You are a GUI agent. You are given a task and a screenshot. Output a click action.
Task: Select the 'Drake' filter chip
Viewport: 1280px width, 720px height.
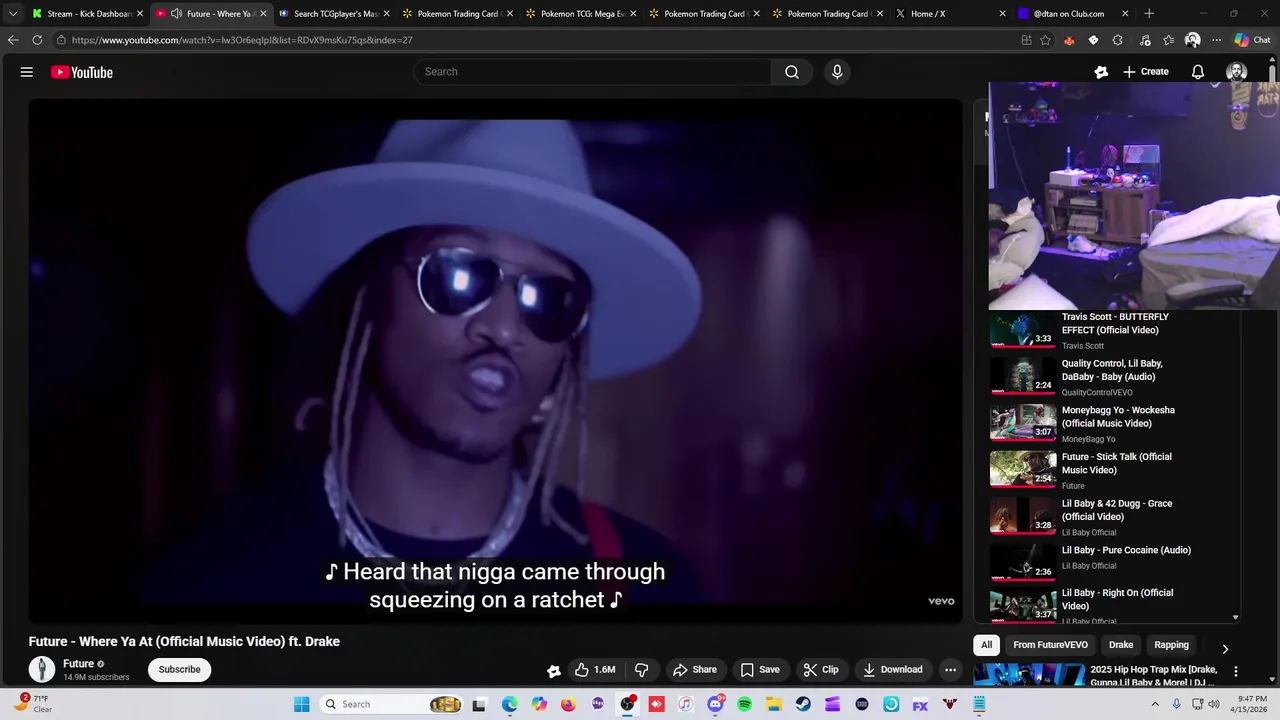tap(1121, 645)
